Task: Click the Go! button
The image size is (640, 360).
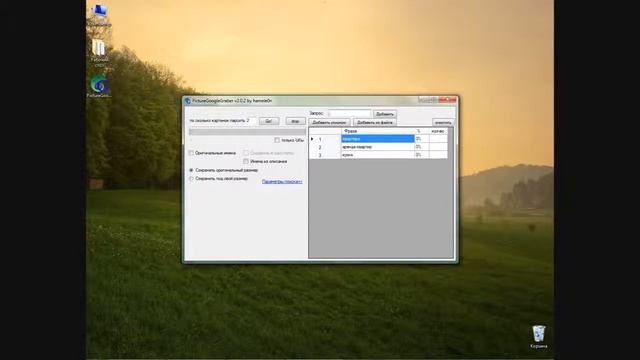Action: click(x=269, y=121)
